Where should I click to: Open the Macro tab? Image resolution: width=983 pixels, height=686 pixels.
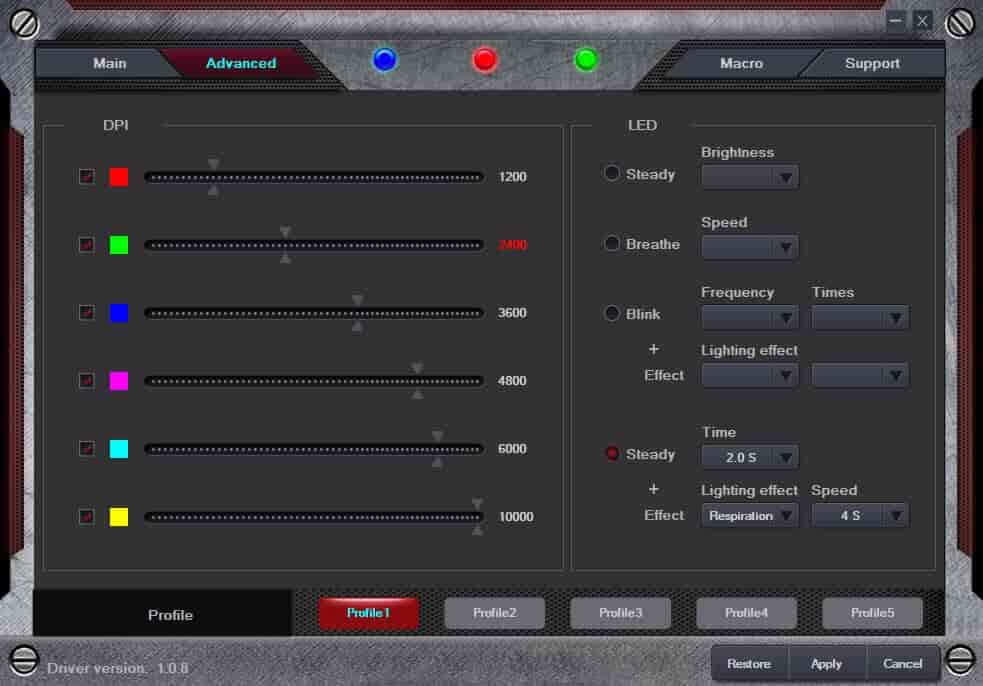pos(742,63)
